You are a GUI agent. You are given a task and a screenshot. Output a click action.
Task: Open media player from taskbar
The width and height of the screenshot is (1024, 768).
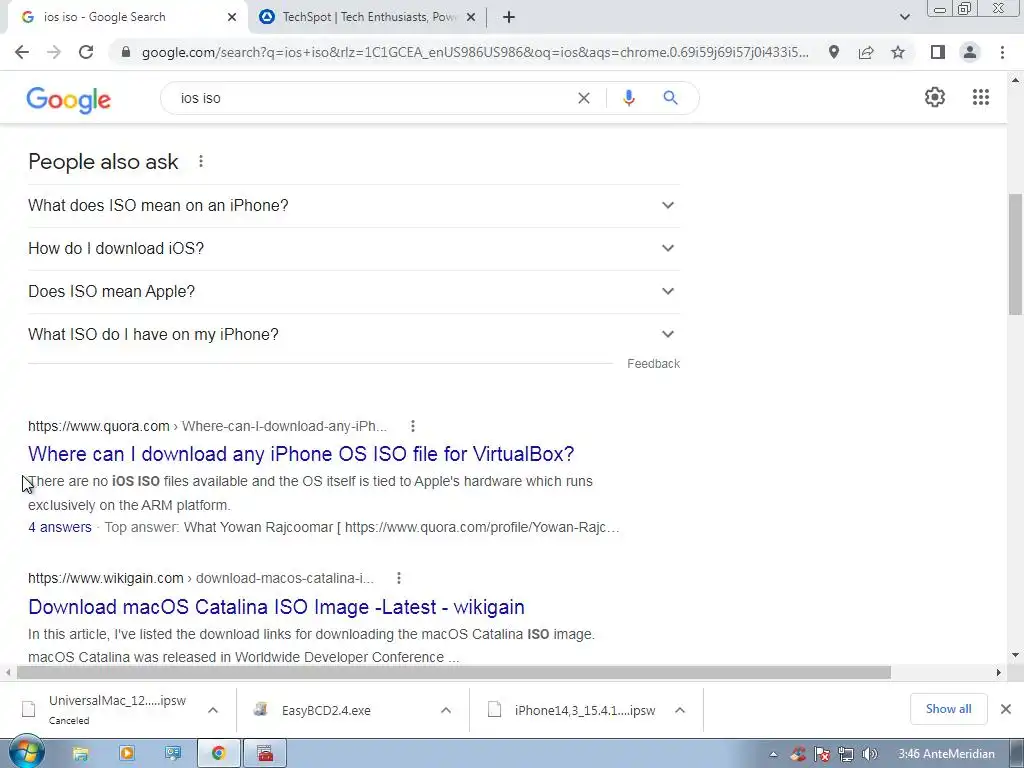click(x=127, y=754)
